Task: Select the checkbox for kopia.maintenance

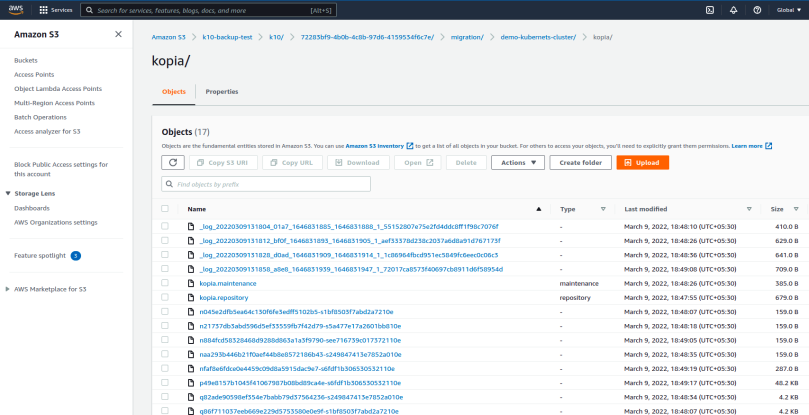Action: (165, 283)
